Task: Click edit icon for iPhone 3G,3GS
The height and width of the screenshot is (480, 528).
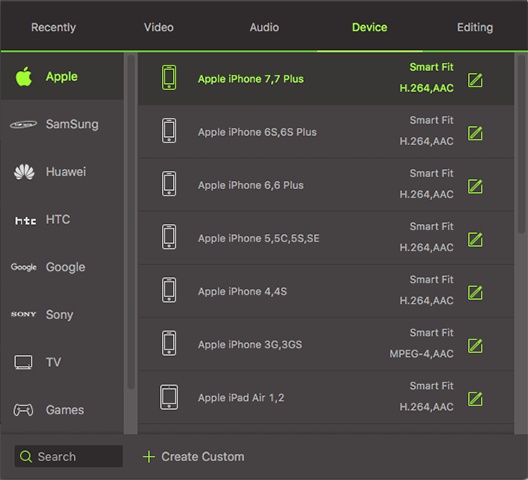Action: pos(475,346)
